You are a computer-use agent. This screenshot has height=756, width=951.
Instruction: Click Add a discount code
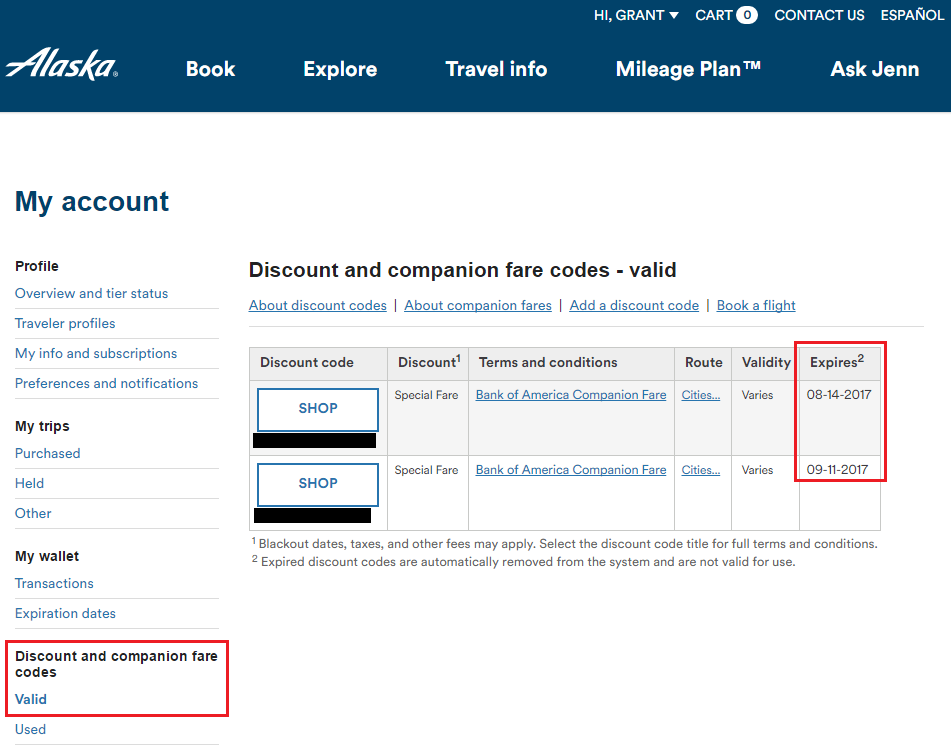[x=634, y=305]
